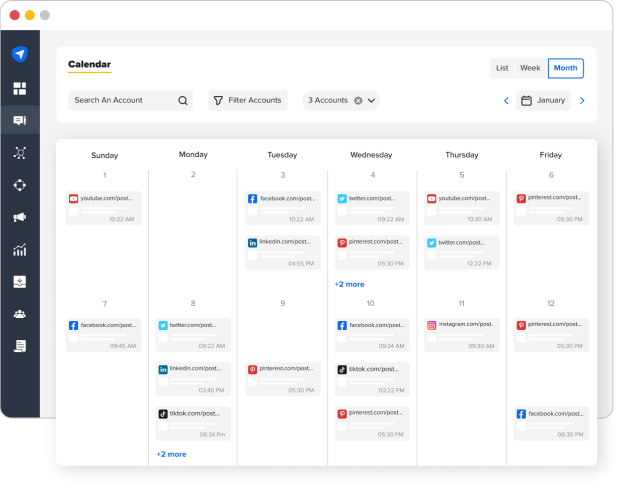Screen dimensions: 620x489
Task: Click the Wednesday column header
Action: tap(371, 155)
